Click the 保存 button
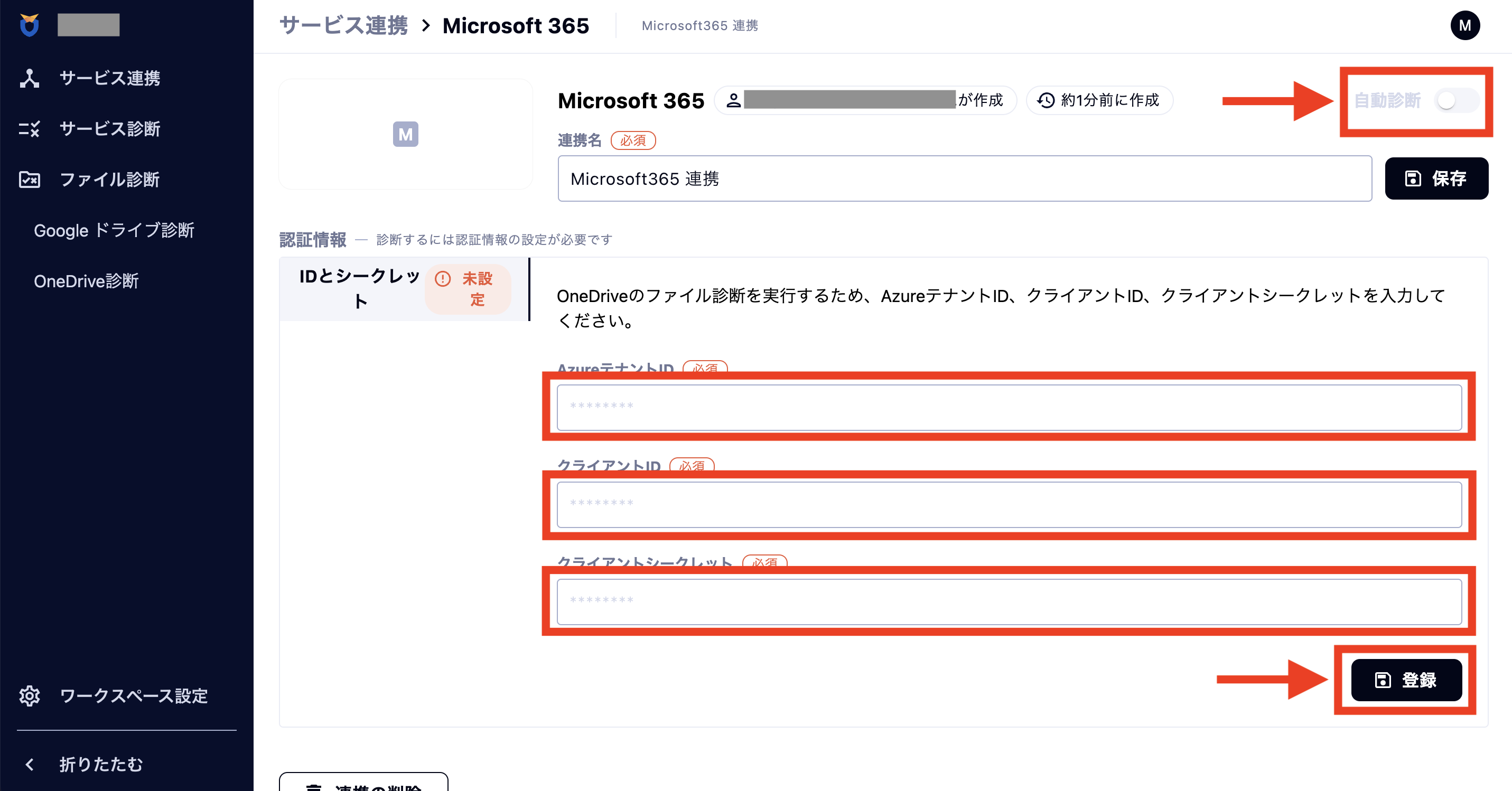The height and width of the screenshot is (791, 1512). pos(1436,178)
